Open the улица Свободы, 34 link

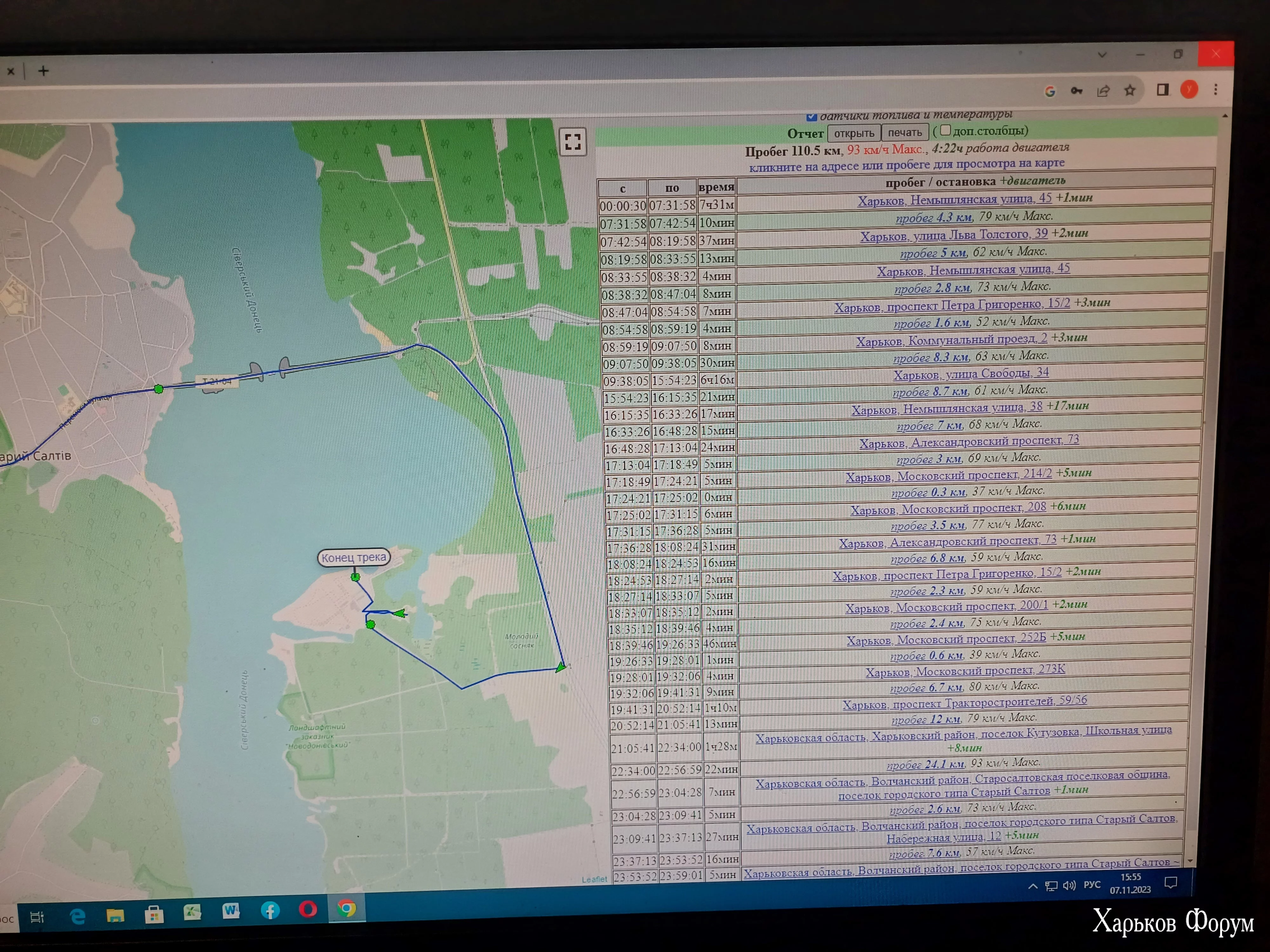(x=971, y=374)
